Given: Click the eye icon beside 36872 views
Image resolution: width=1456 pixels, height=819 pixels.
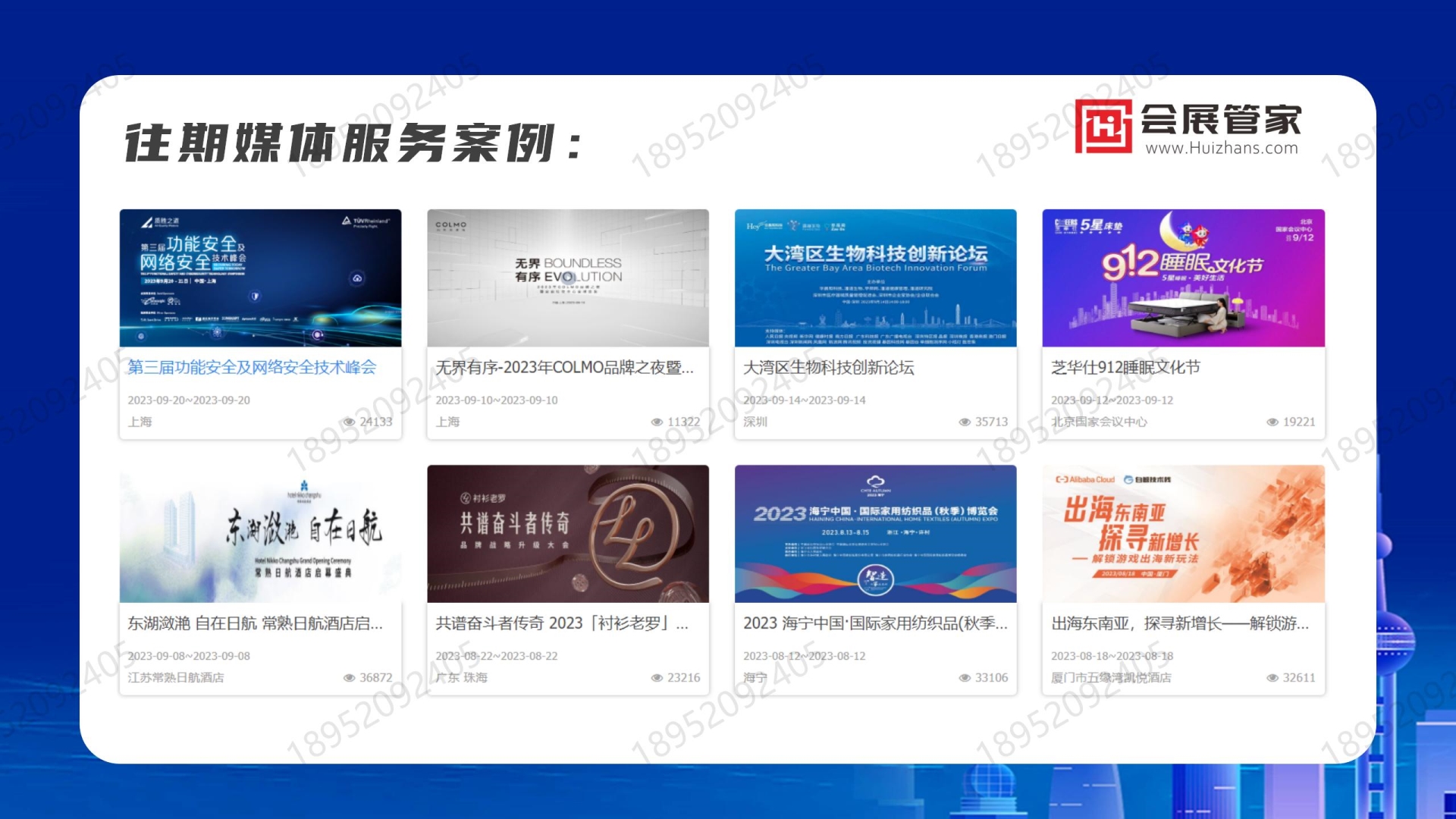Looking at the screenshot, I should tap(349, 678).
